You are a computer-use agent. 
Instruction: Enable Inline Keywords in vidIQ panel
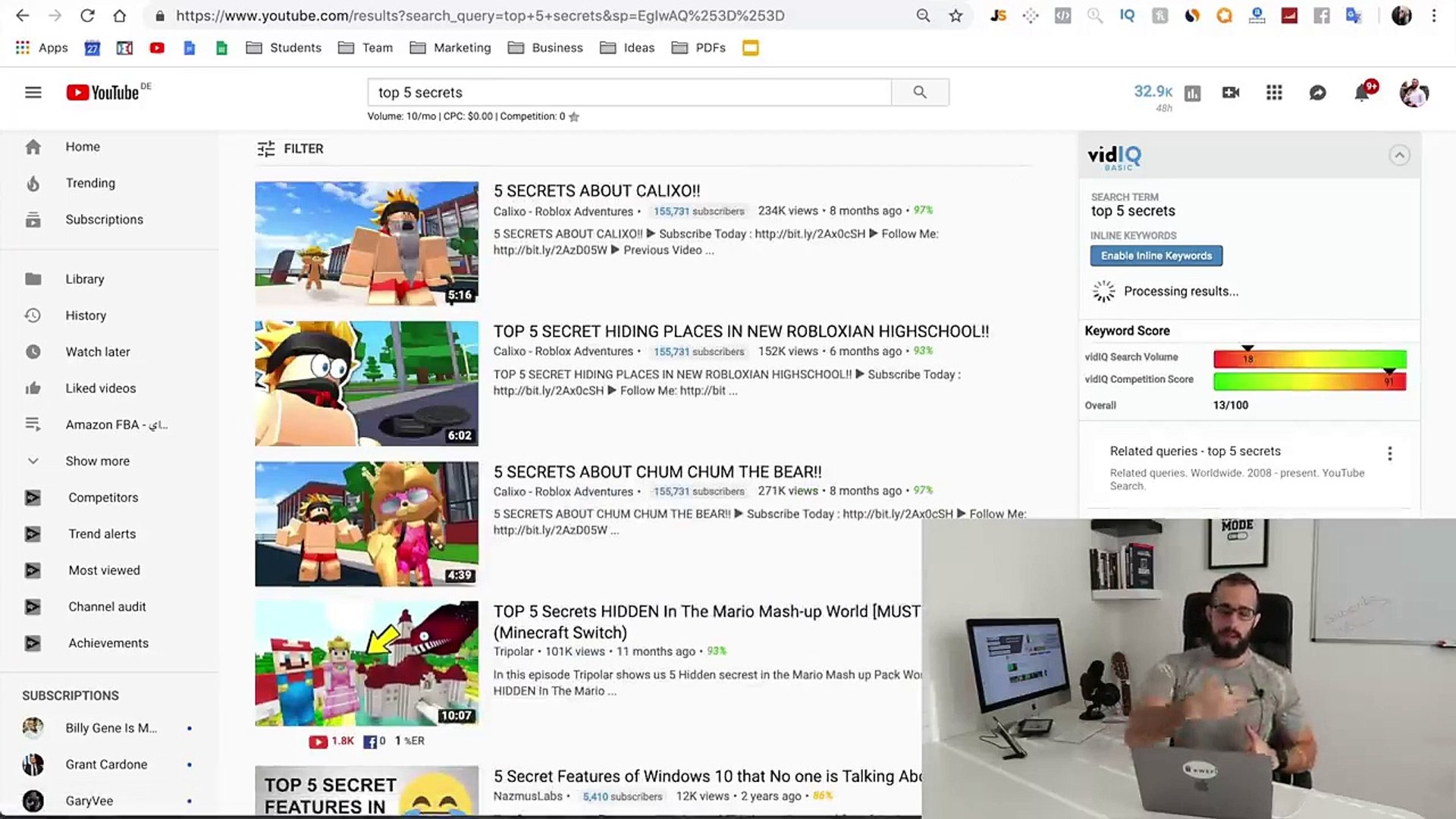coord(1156,256)
